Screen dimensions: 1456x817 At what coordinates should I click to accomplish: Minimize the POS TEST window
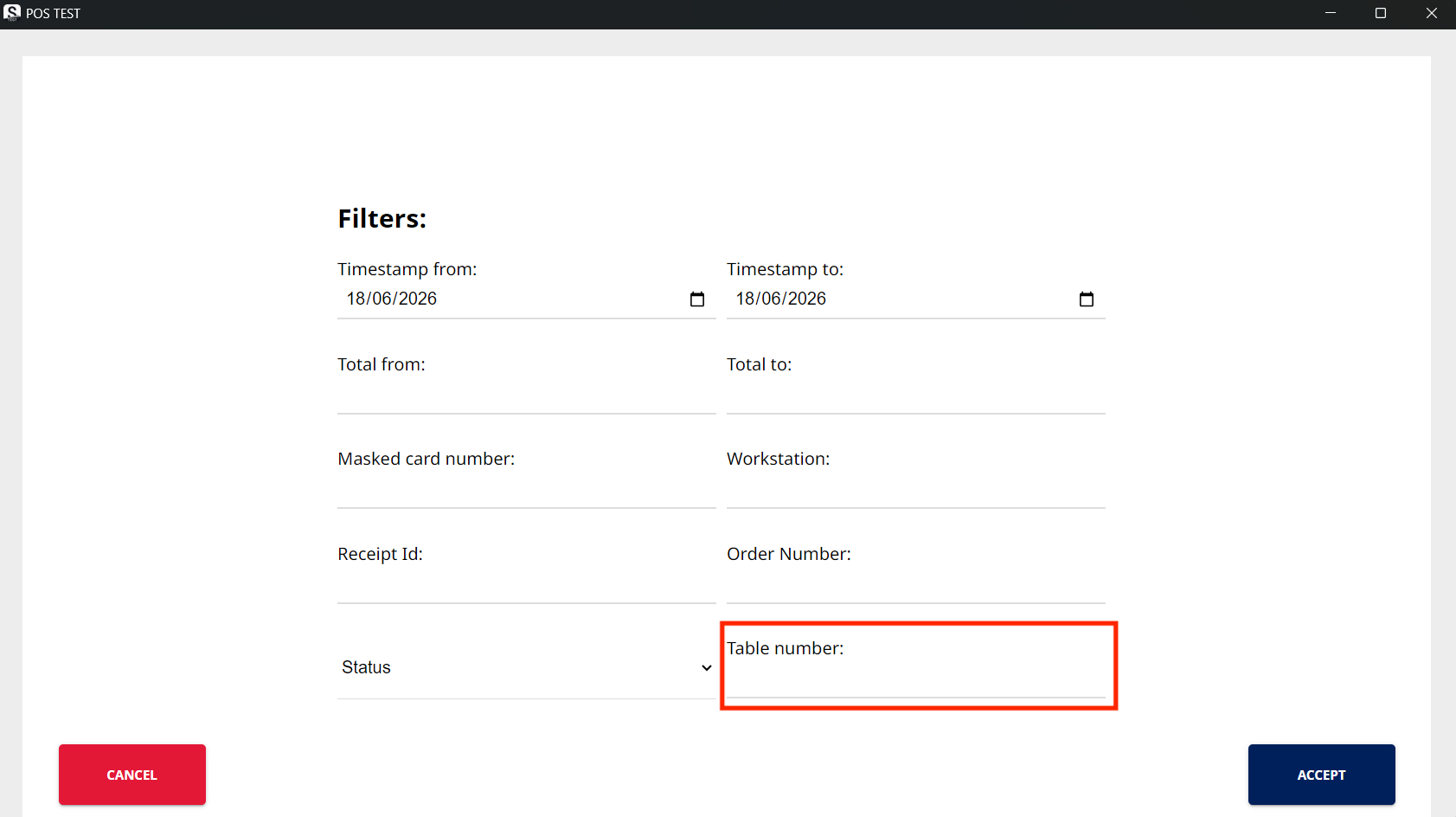[x=1331, y=13]
